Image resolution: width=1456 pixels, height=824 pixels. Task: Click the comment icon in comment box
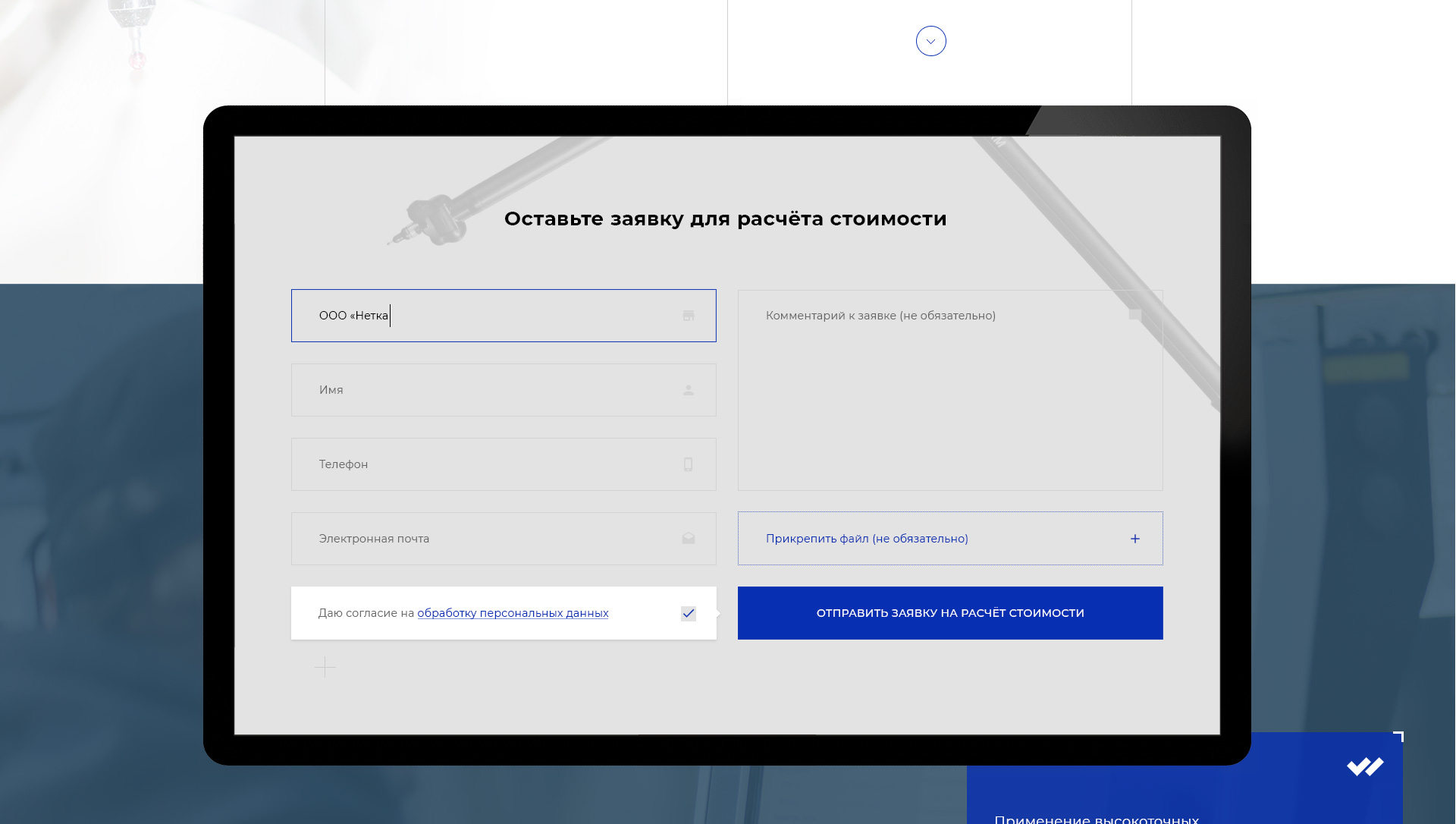coord(1134,314)
